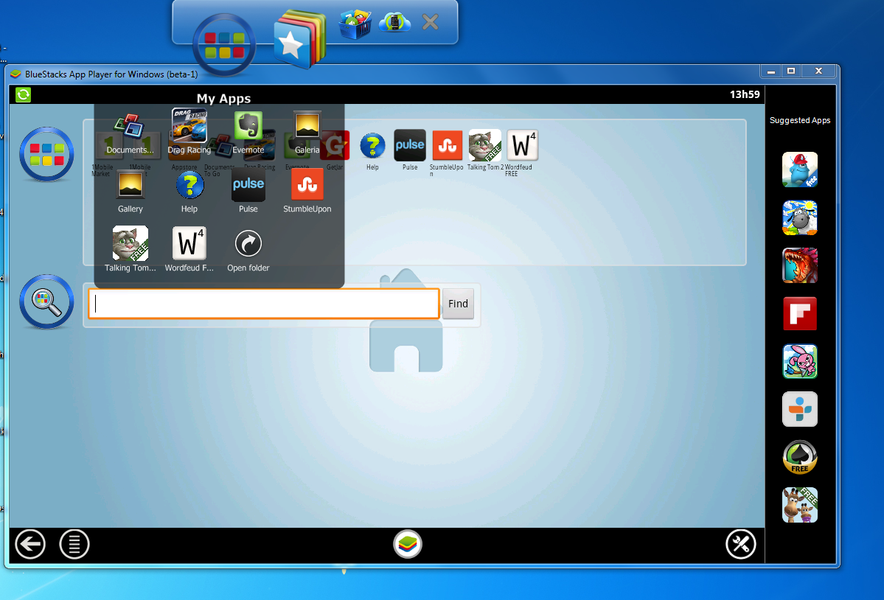Click the BlueStacks logo home button

pos(407,544)
